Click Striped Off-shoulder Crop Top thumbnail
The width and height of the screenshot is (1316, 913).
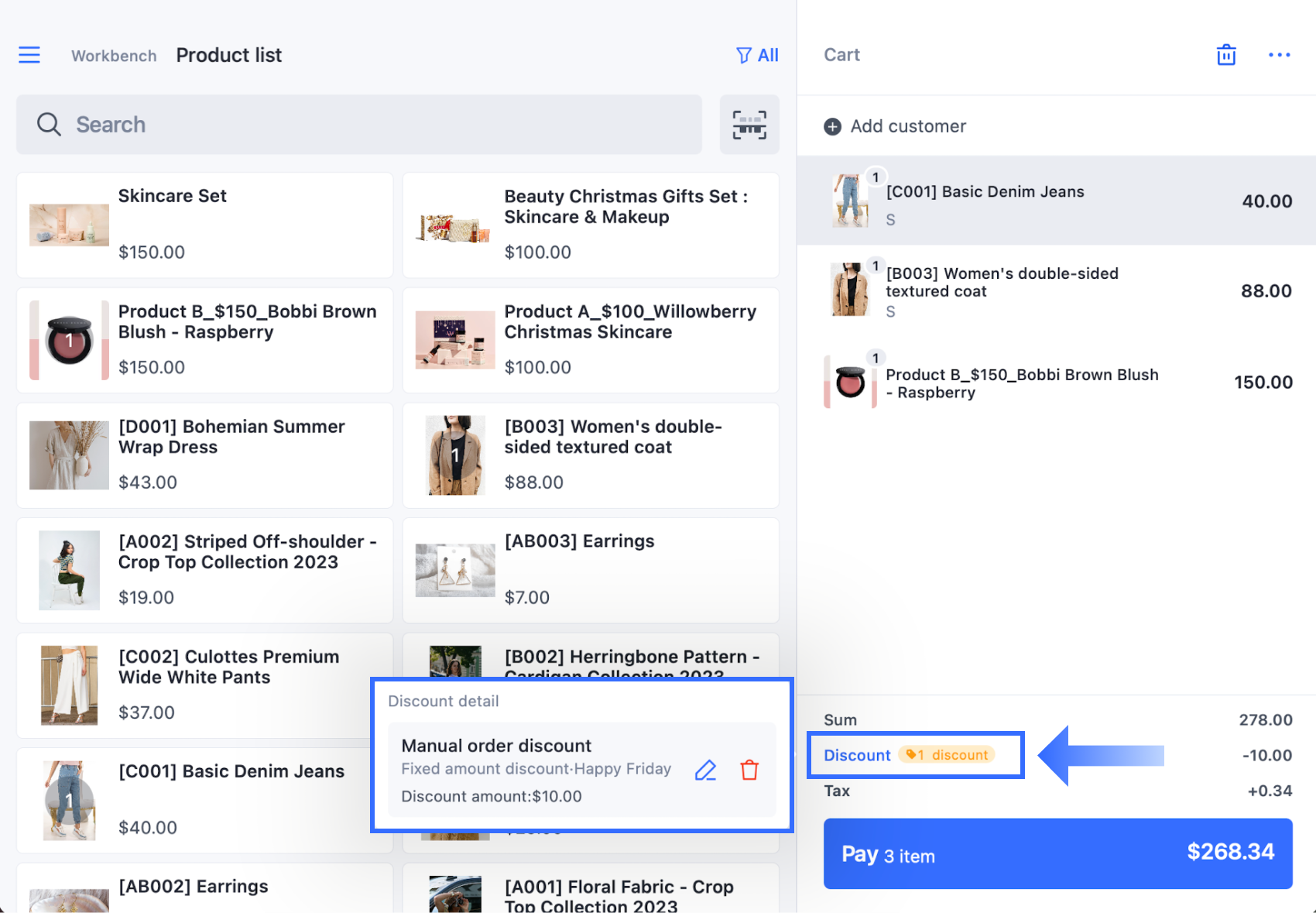coord(69,571)
